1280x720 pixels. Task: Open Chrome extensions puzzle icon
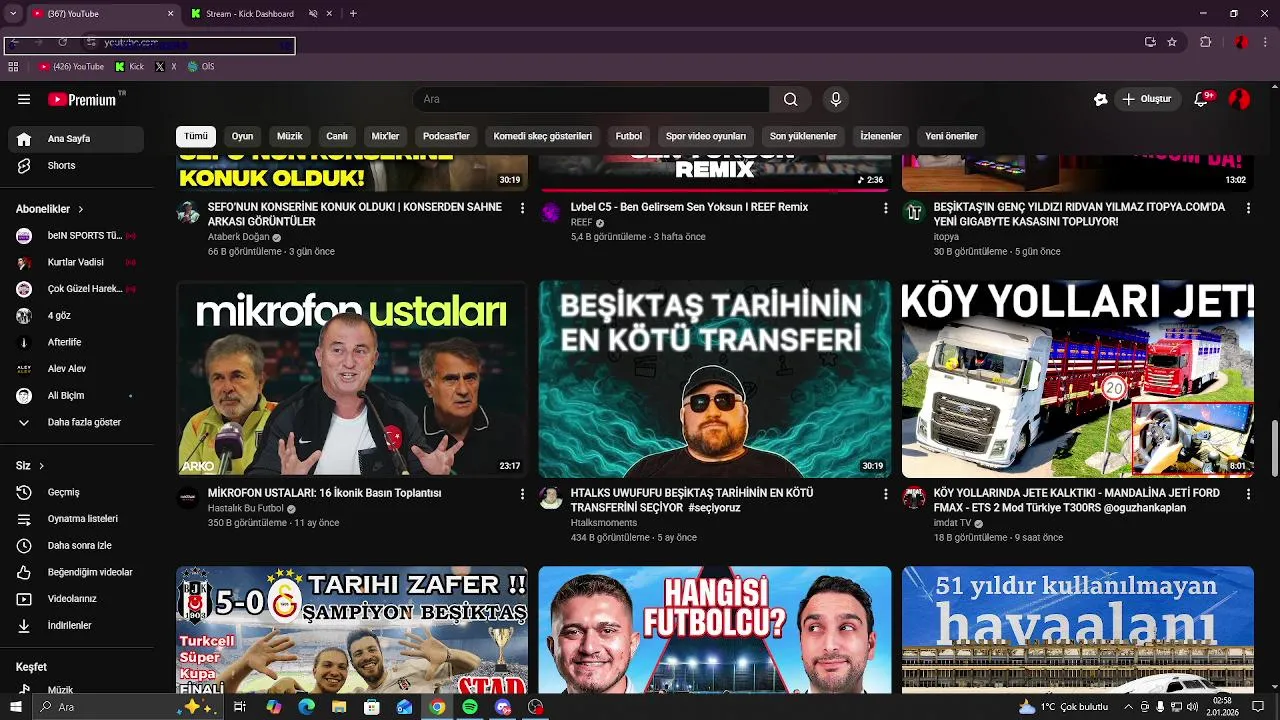tap(1205, 42)
